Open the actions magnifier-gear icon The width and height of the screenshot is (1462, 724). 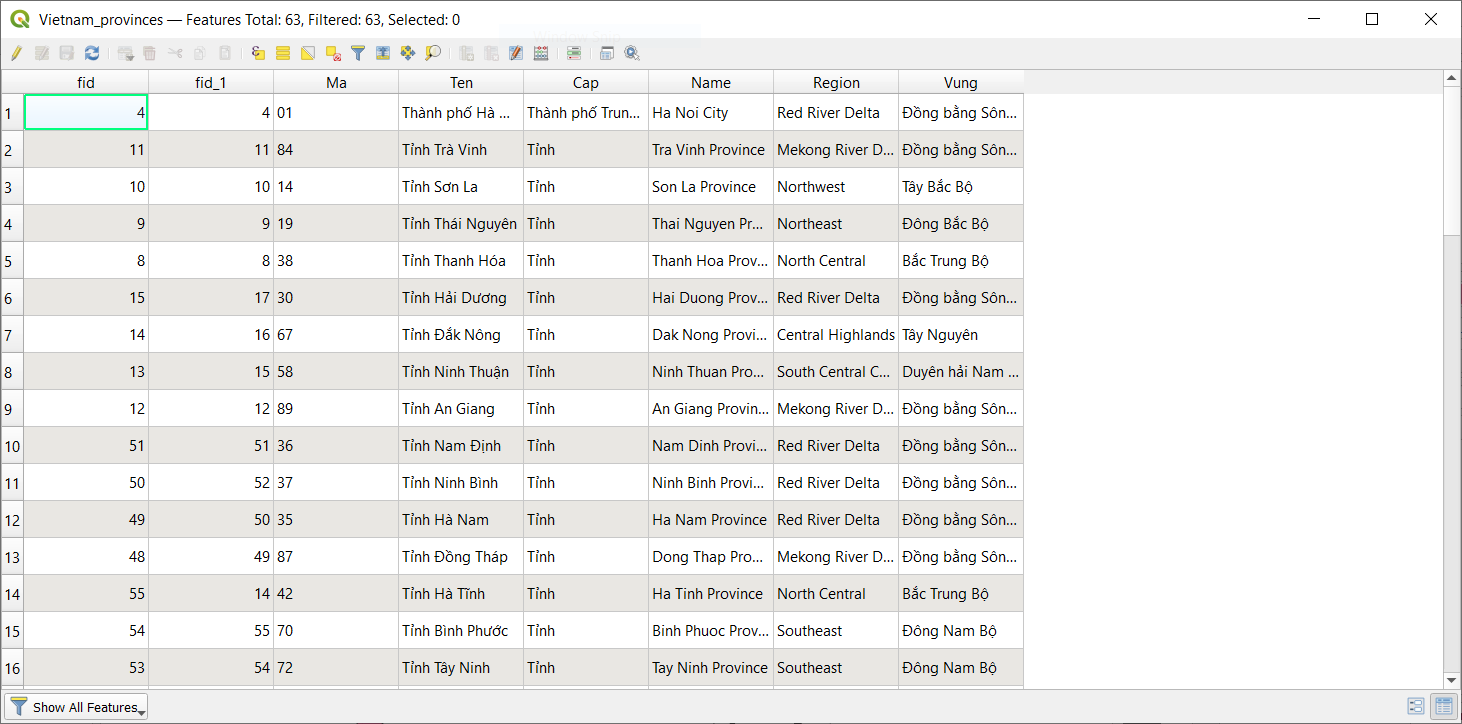632,53
